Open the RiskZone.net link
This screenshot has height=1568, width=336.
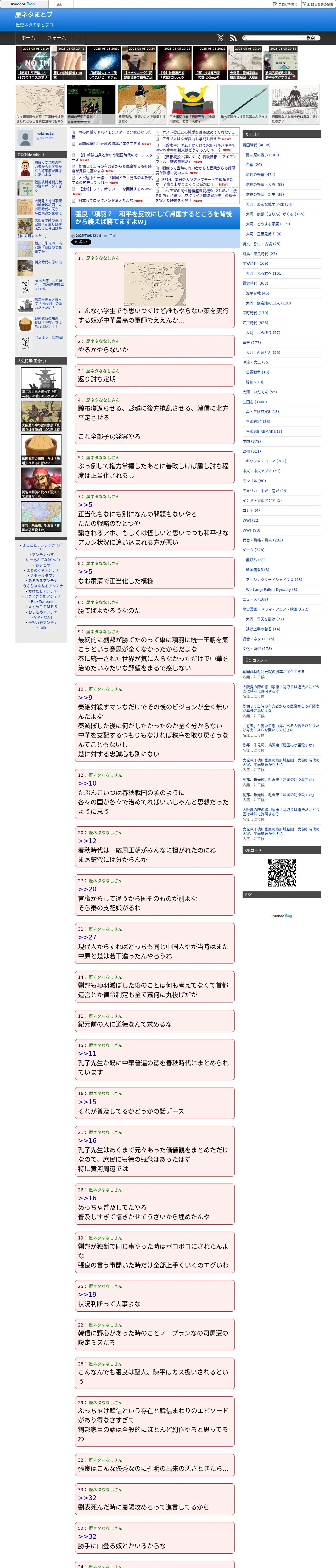pos(42,601)
